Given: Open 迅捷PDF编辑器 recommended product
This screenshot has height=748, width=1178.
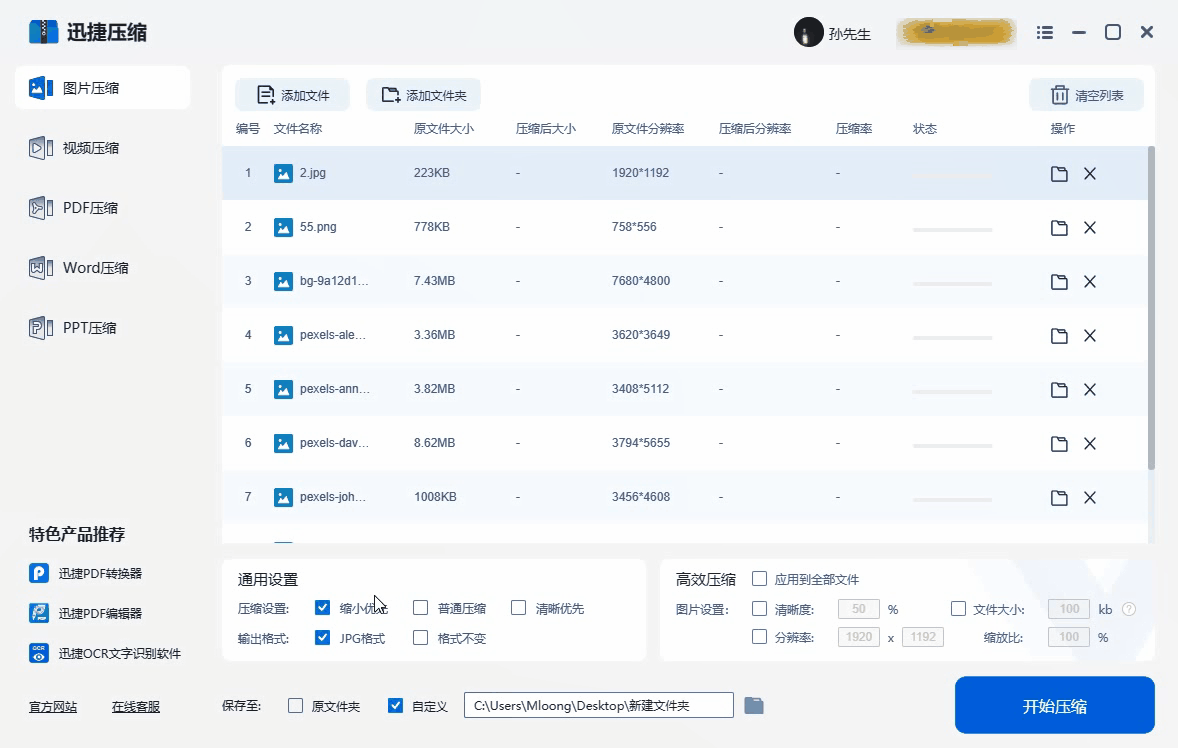Looking at the screenshot, I should (86, 613).
